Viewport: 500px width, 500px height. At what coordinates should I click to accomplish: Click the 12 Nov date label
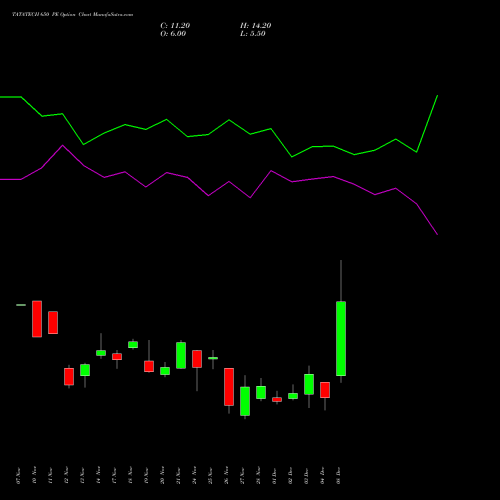pos(67,476)
